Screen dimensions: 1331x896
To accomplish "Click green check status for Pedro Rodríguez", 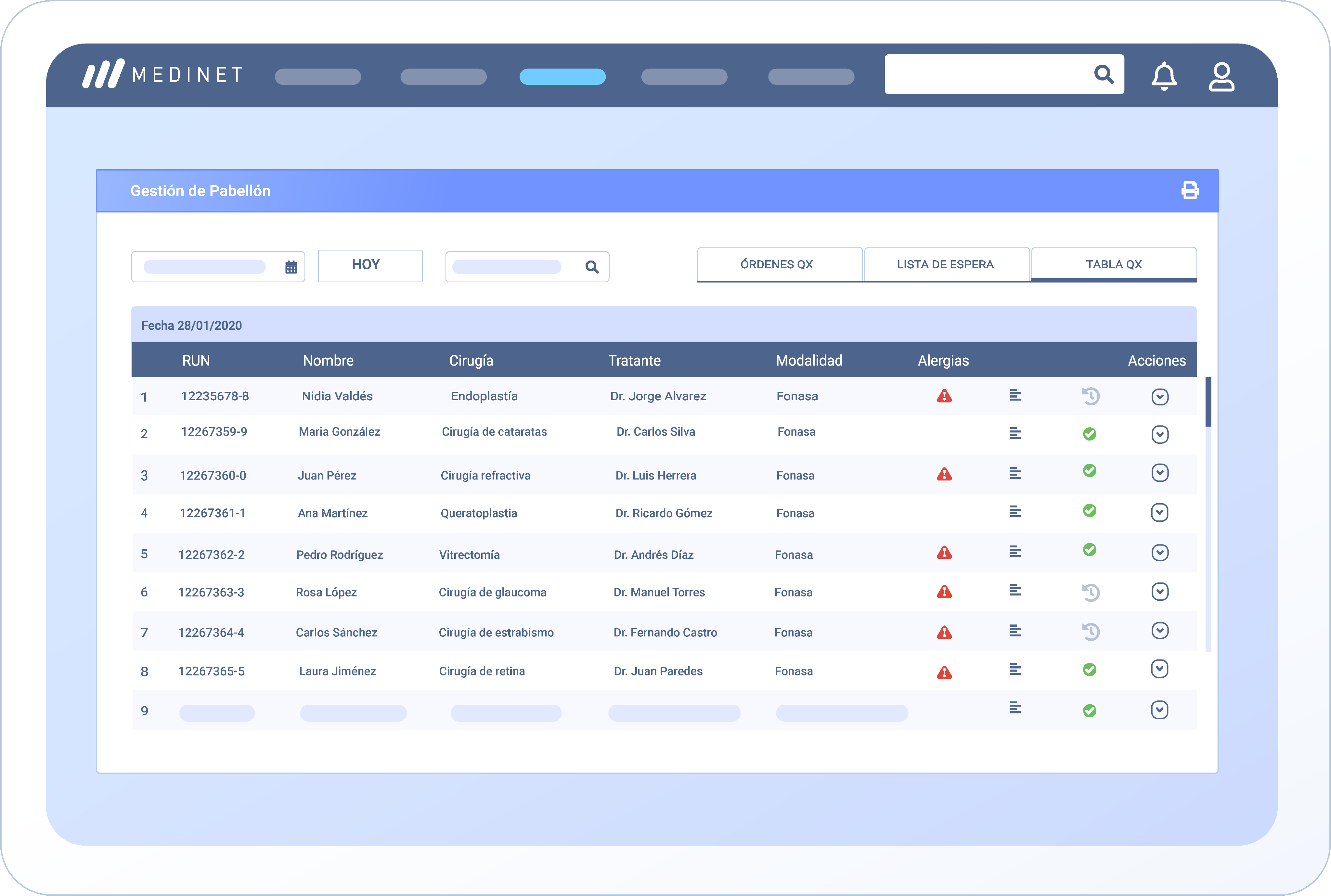I will pyautogui.click(x=1090, y=549).
